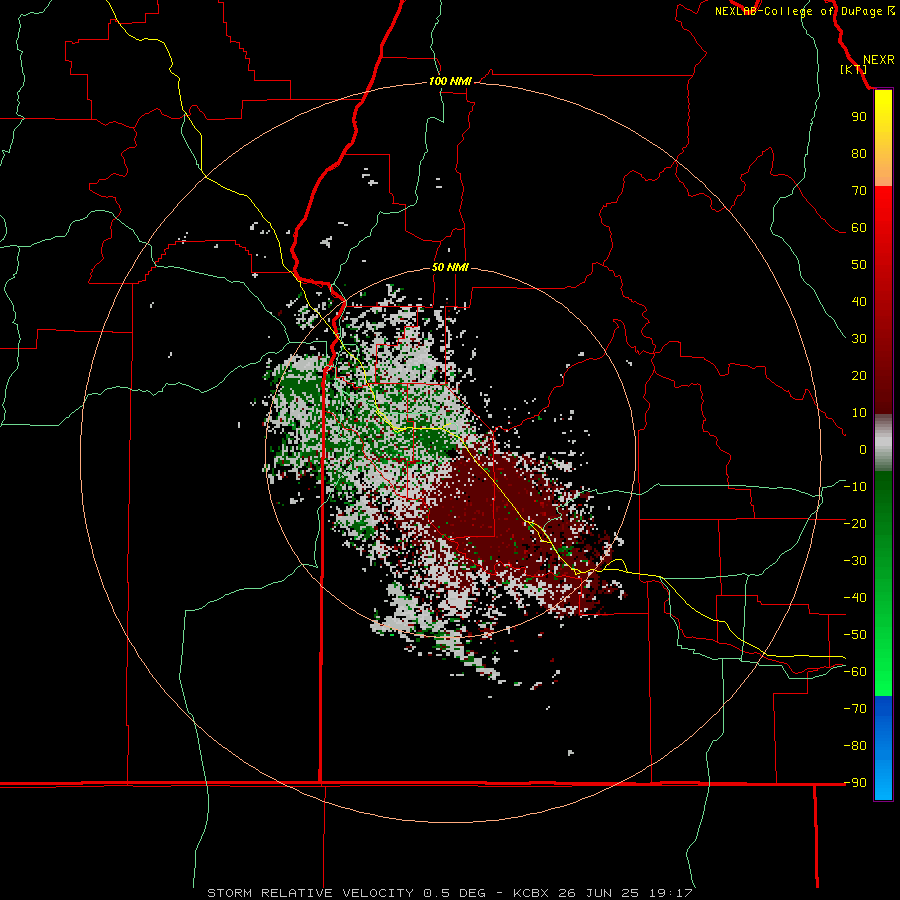Click the 90 value on velocity scale
900x900 pixels.
pyautogui.click(x=859, y=117)
